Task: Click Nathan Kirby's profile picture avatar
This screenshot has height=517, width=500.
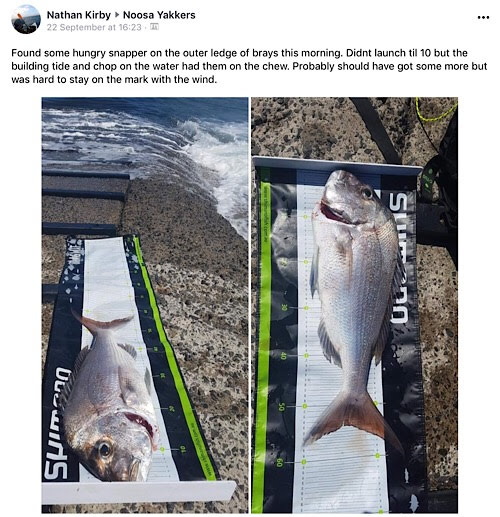Action: [26, 19]
